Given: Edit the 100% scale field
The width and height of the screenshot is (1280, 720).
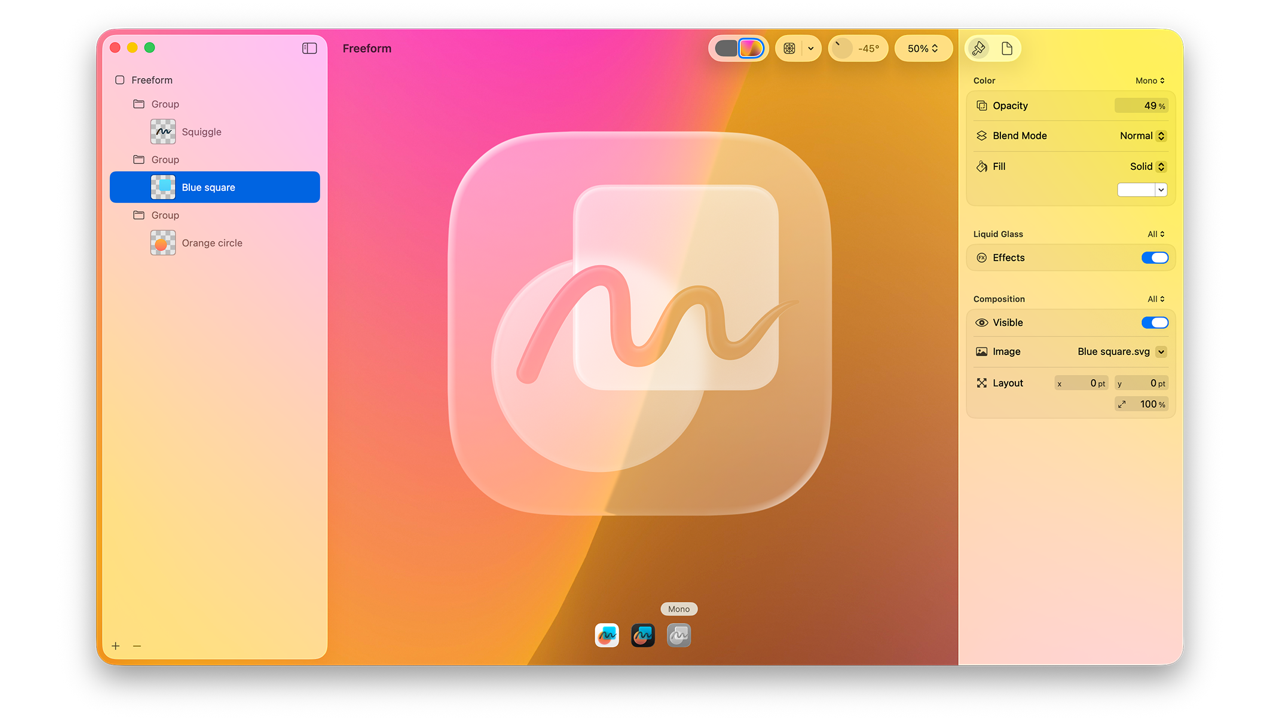Looking at the screenshot, I should (1141, 404).
